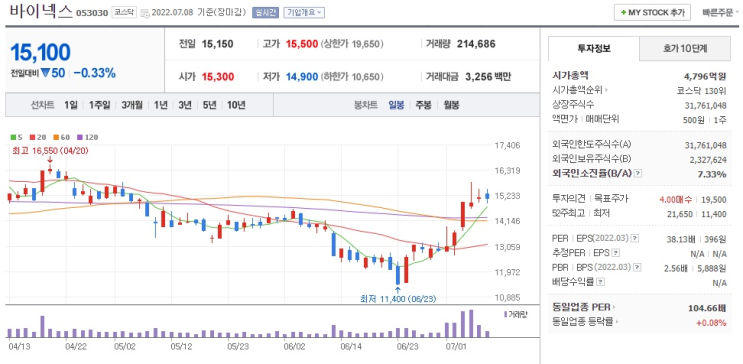The height and width of the screenshot is (364, 743).
Task: Select the 1주일 line chart period
Action: pyautogui.click(x=99, y=105)
